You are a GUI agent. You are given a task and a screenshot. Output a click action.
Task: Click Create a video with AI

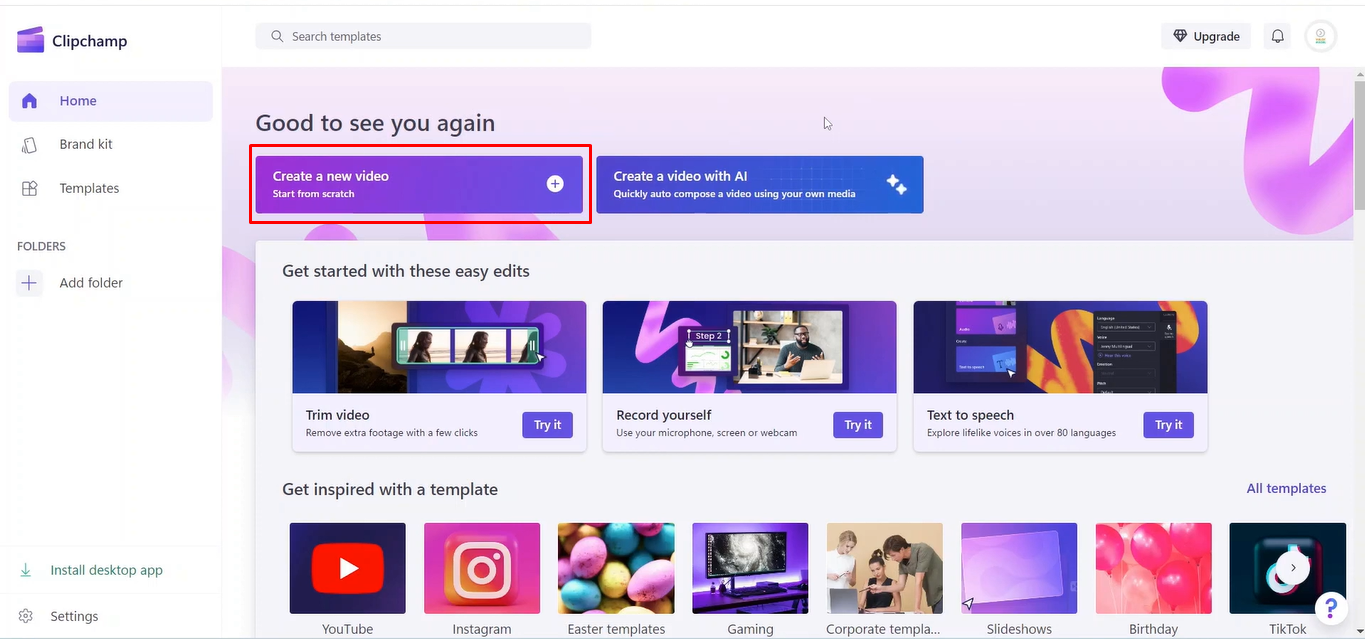point(759,184)
